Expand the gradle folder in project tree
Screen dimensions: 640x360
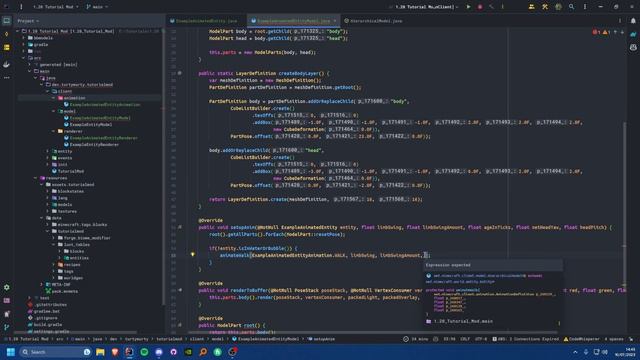point(24,44)
